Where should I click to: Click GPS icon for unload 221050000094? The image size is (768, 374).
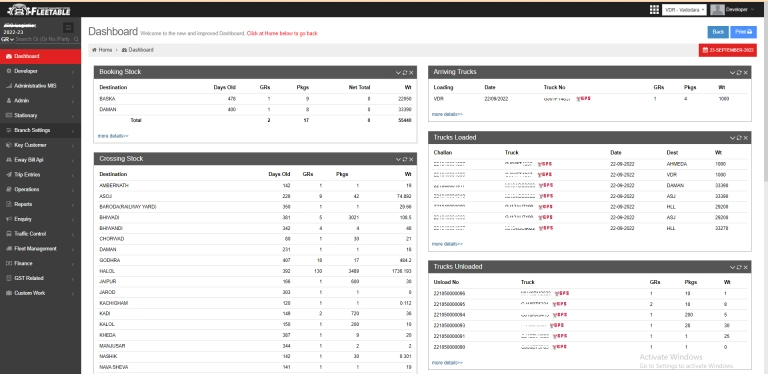[560, 315]
